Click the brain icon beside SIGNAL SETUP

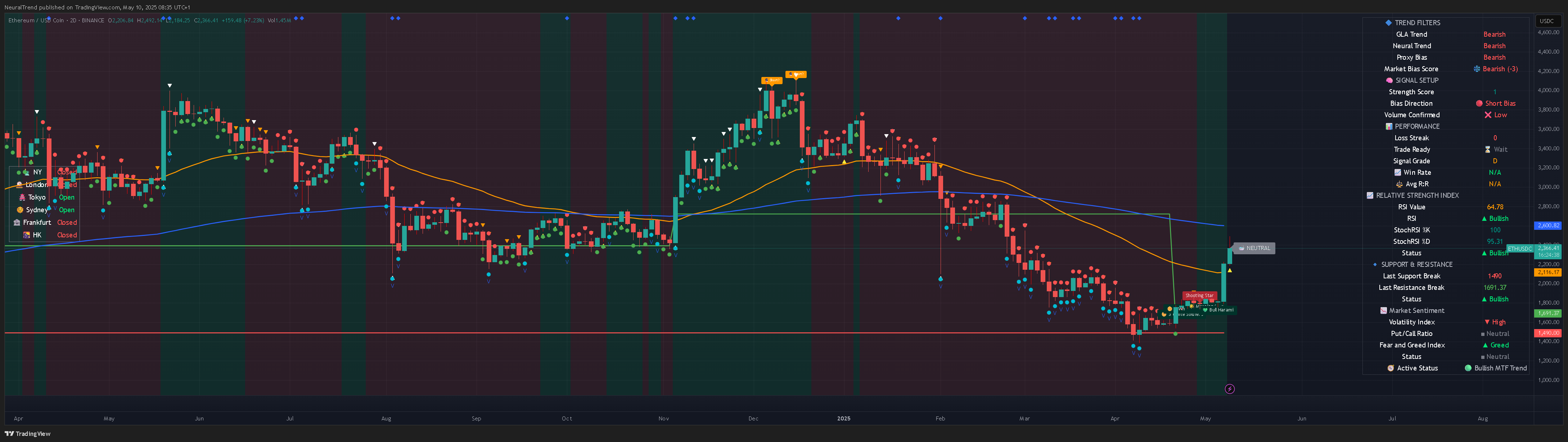(1389, 80)
